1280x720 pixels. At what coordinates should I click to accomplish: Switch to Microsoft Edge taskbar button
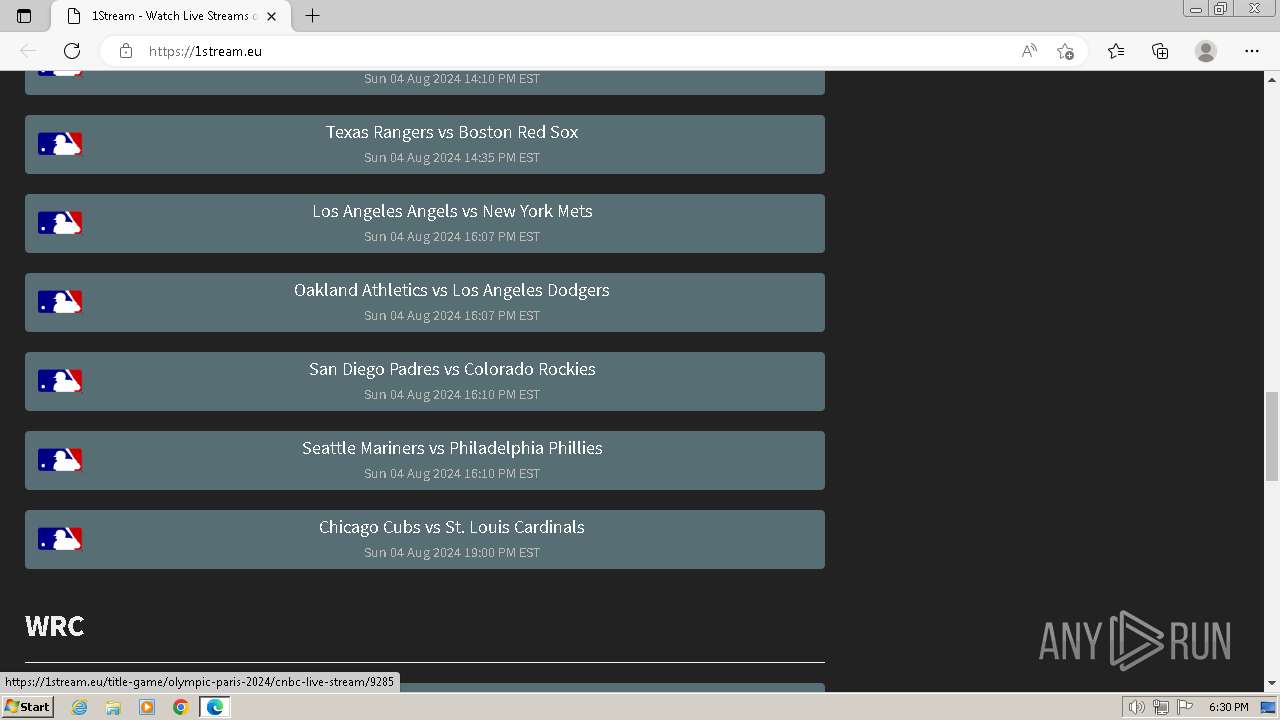pos(215,707)
